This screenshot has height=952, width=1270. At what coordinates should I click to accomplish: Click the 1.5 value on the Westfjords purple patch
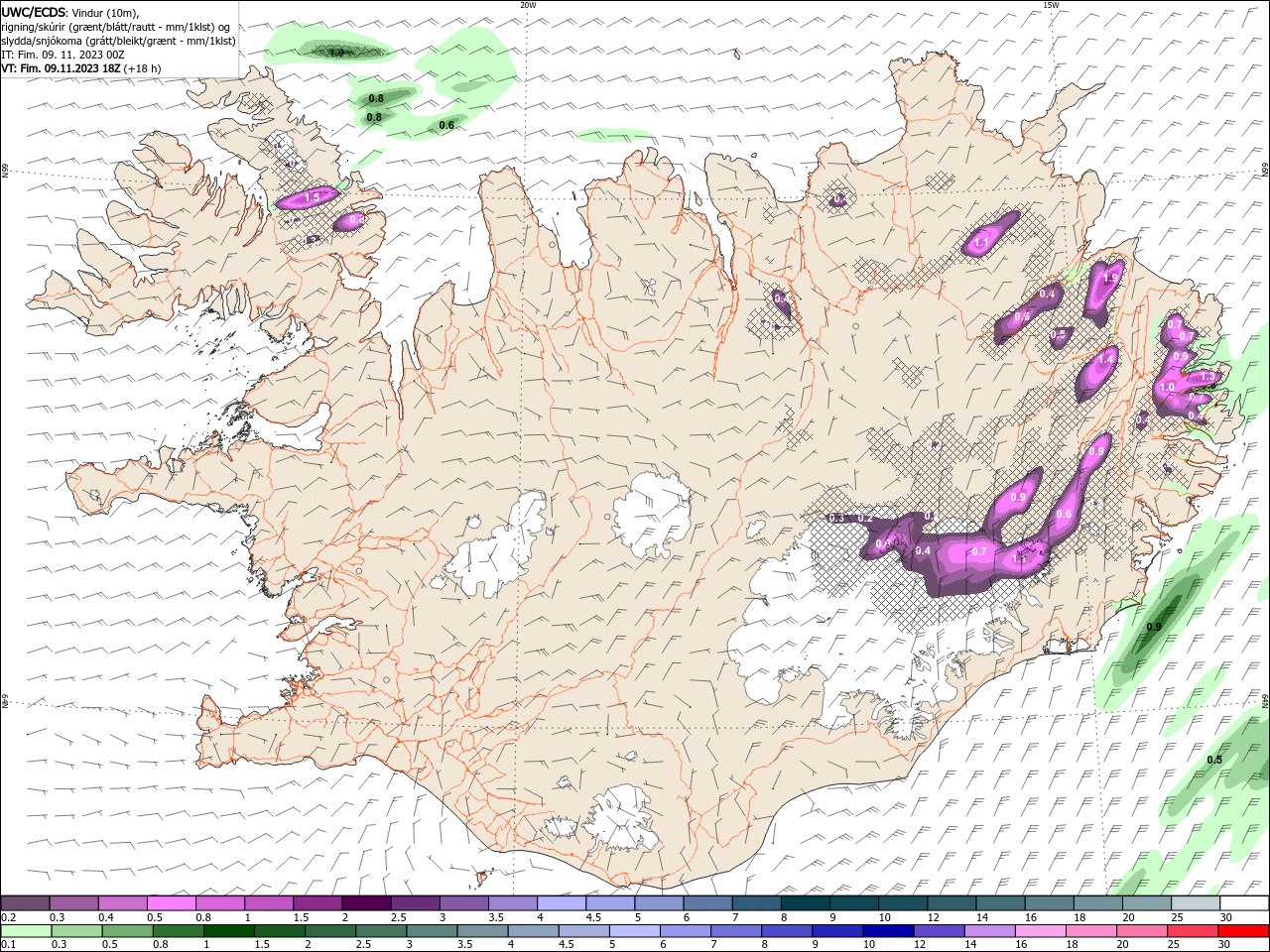312,198
